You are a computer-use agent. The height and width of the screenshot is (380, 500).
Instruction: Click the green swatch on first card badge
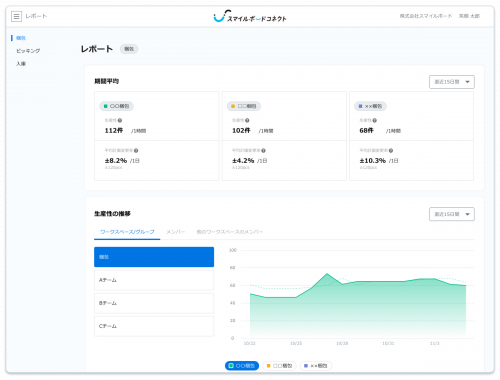106,106
